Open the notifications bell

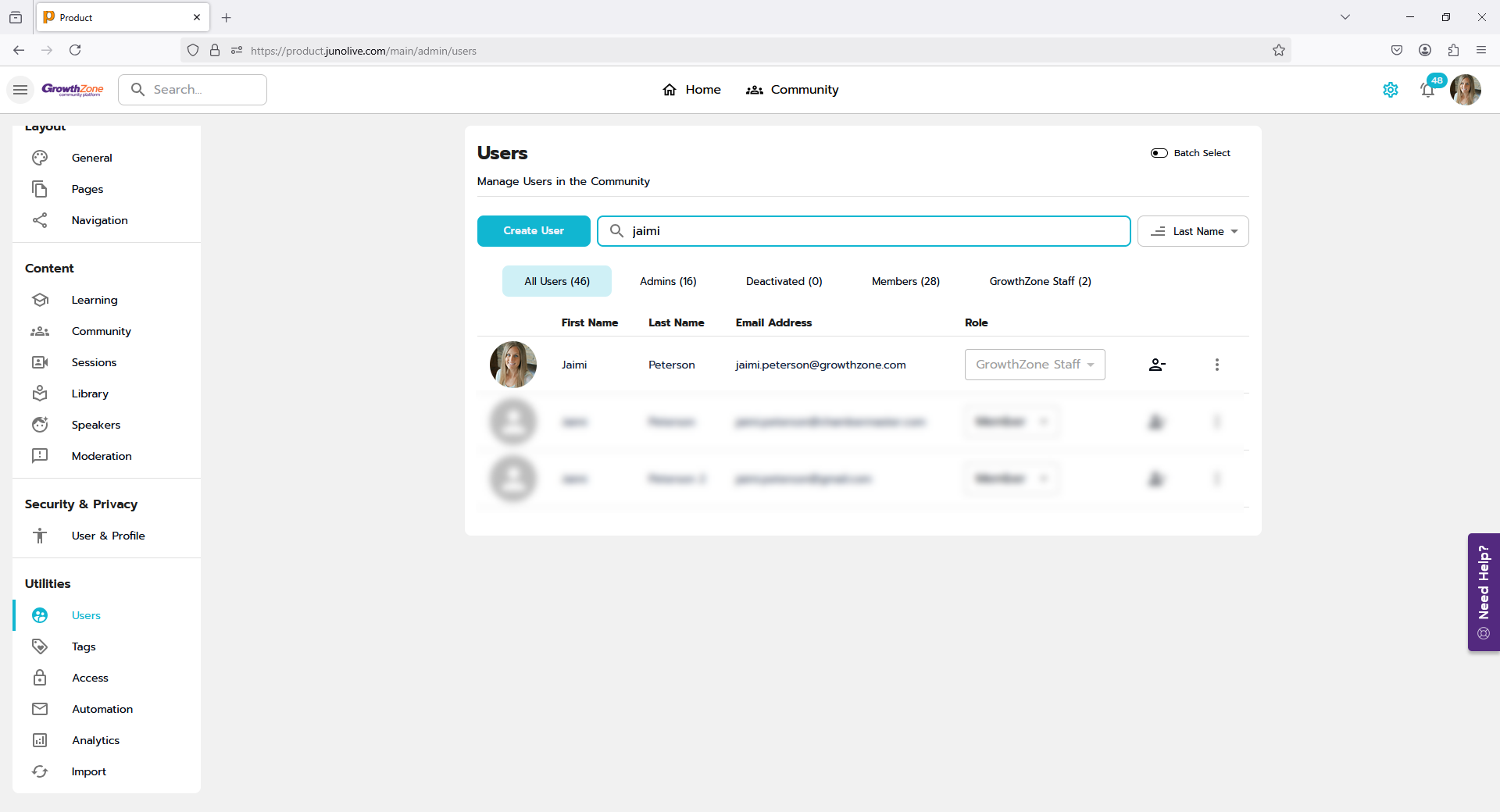1427,90
